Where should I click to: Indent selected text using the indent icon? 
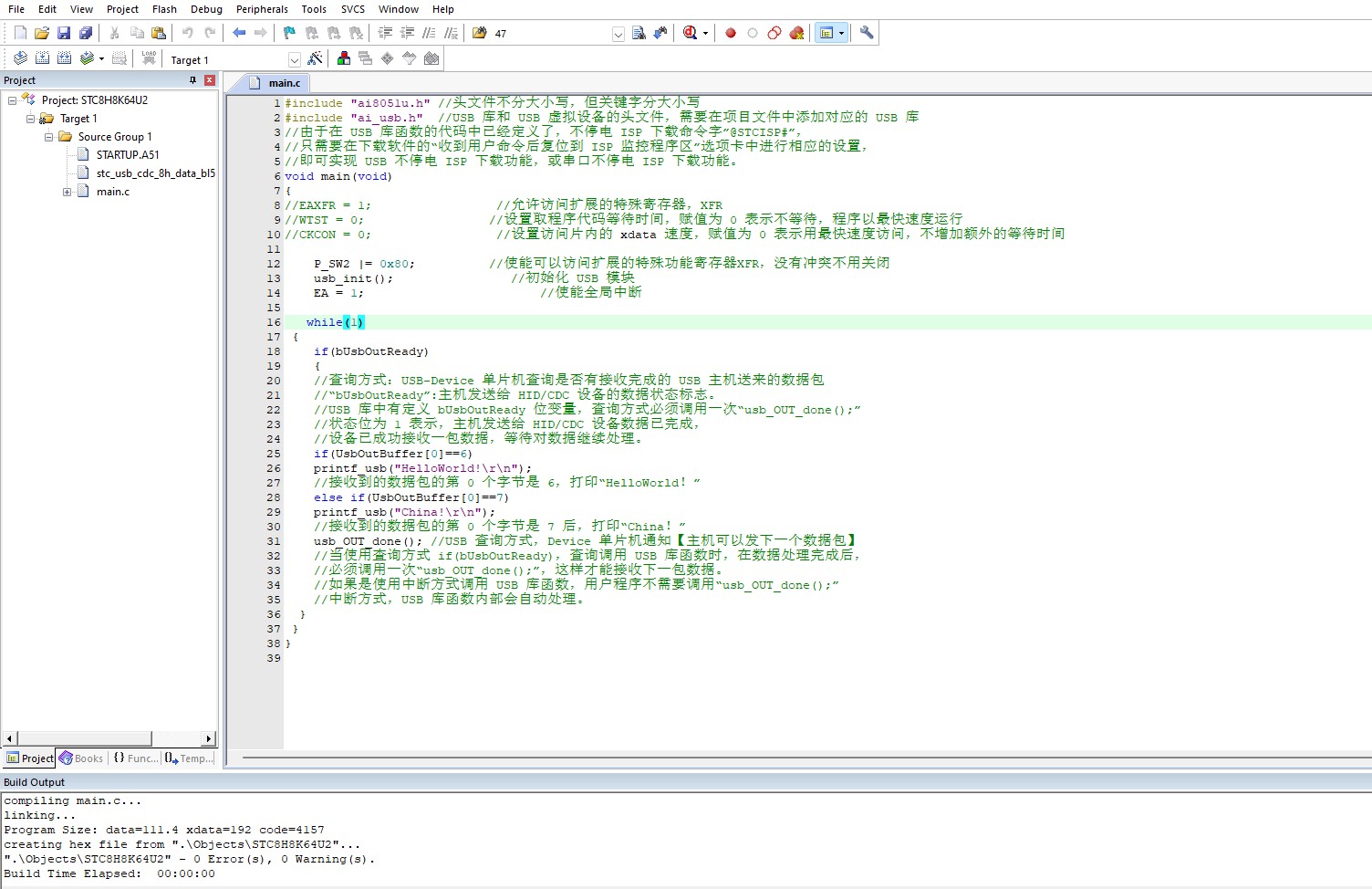pos(385,33)
